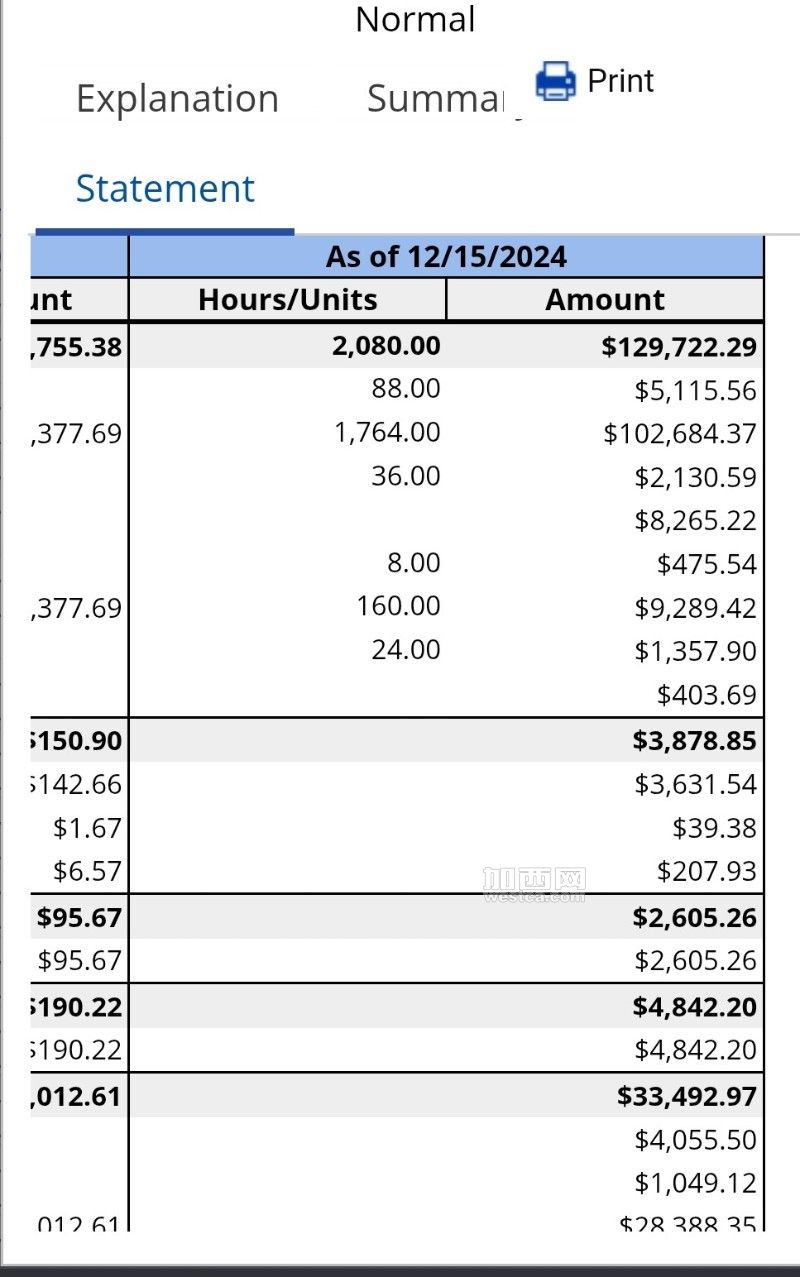Select the $4,842.20 total cell

[692, 1007]
